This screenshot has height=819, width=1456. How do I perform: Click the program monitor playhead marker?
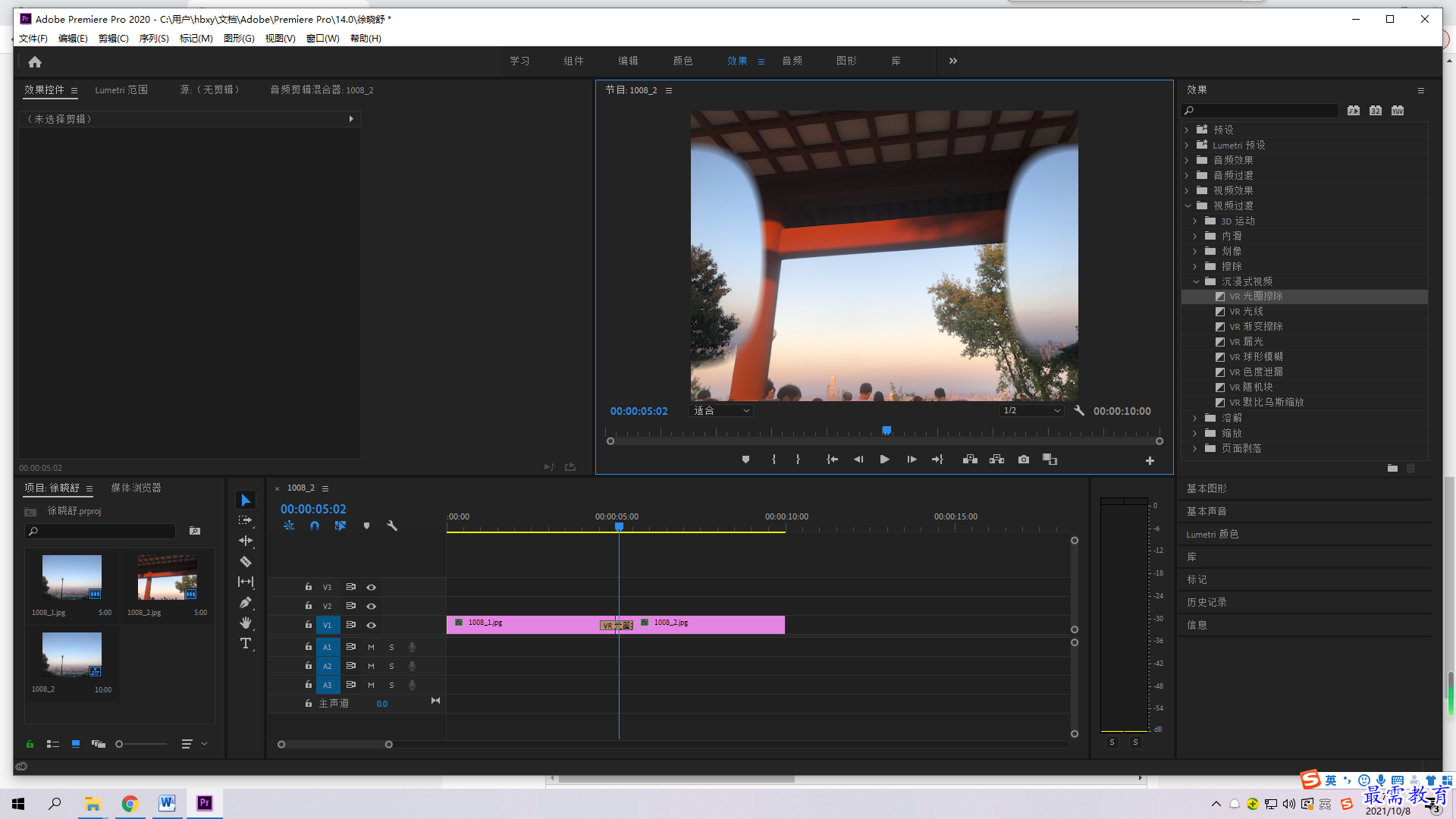[x=886, y=430]
